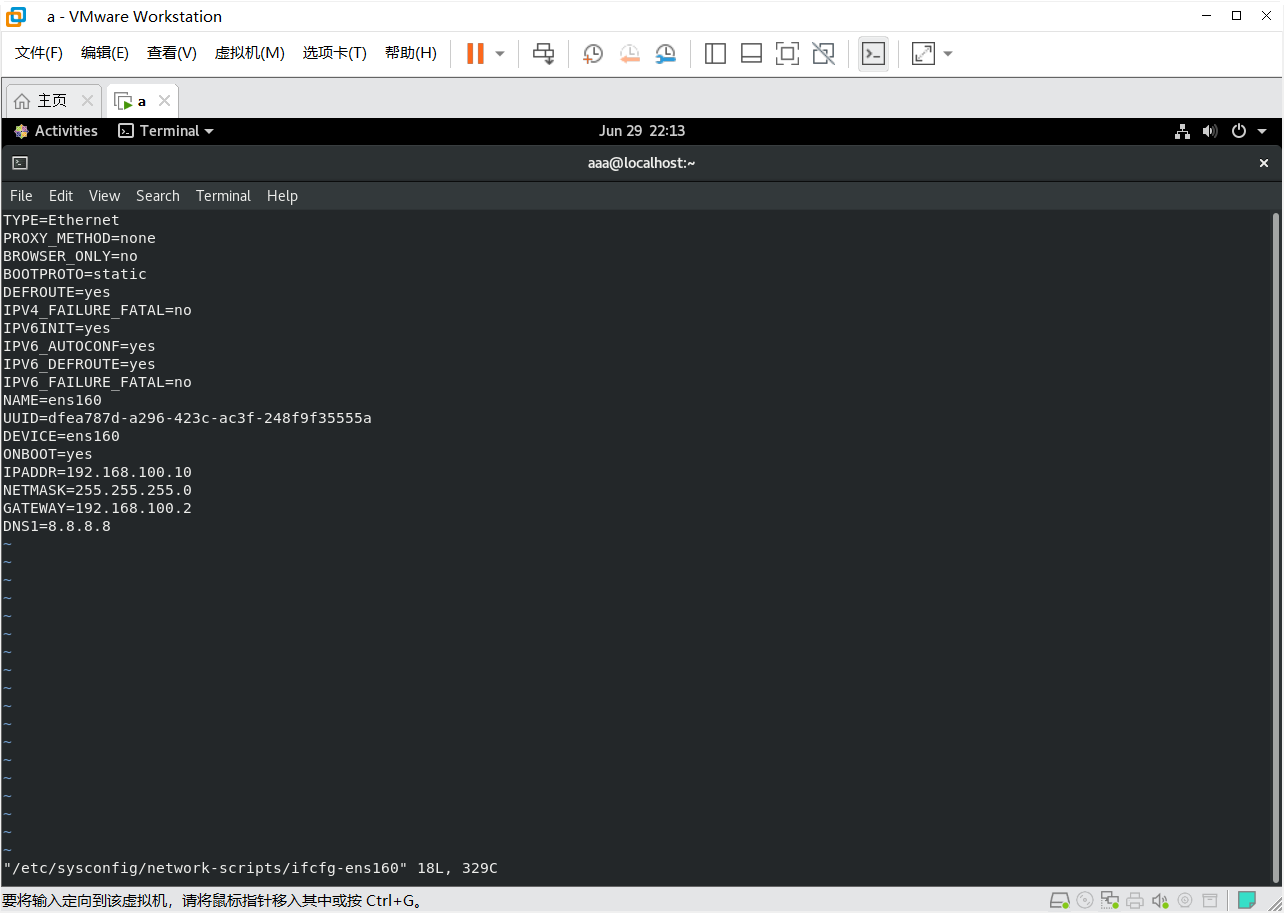Toggle the console view toolbar button
The image size is (1284, 913).
tap(873, 54)
